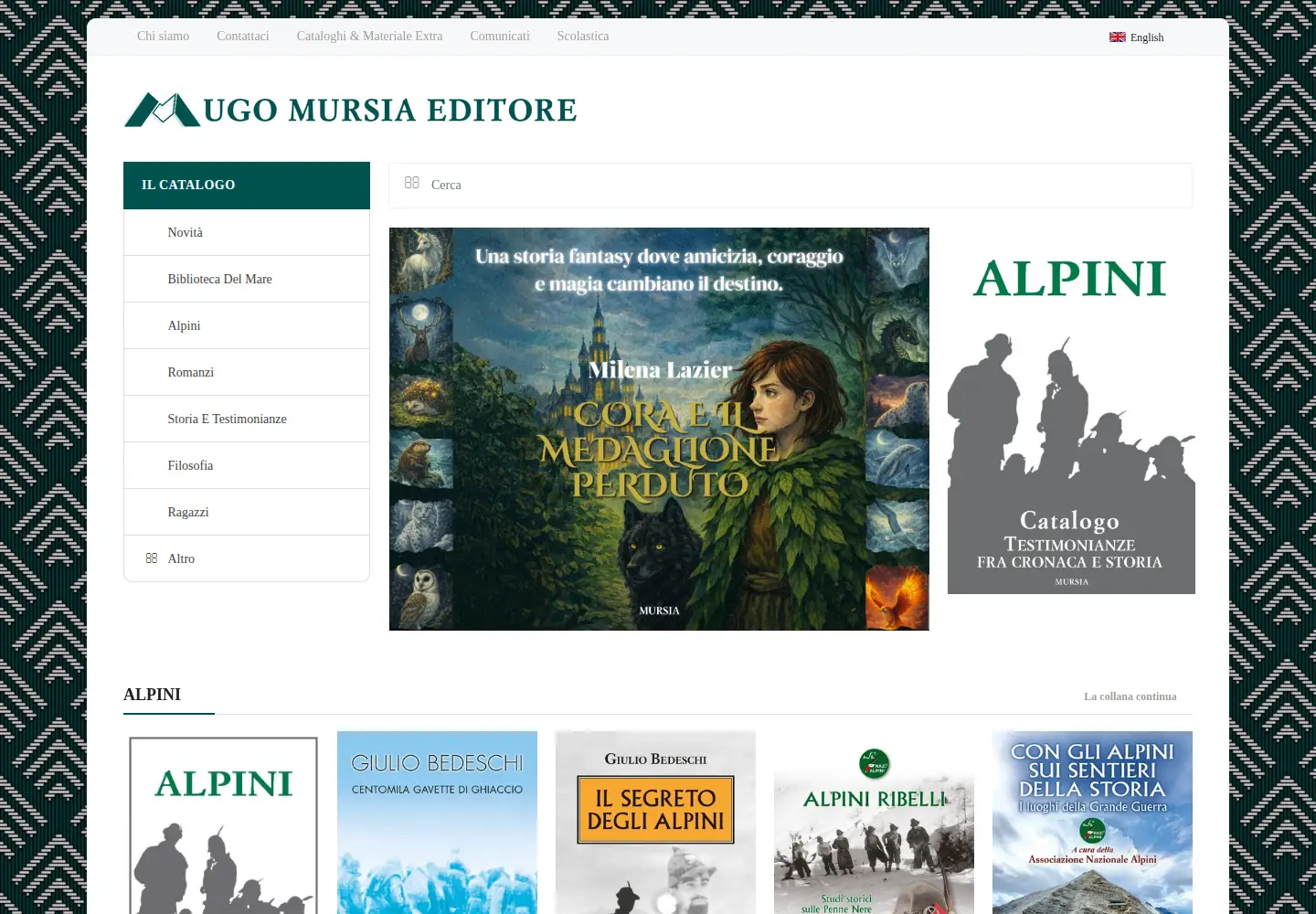
Task: Select the Filosofia category
Action: tap(247, 466)
